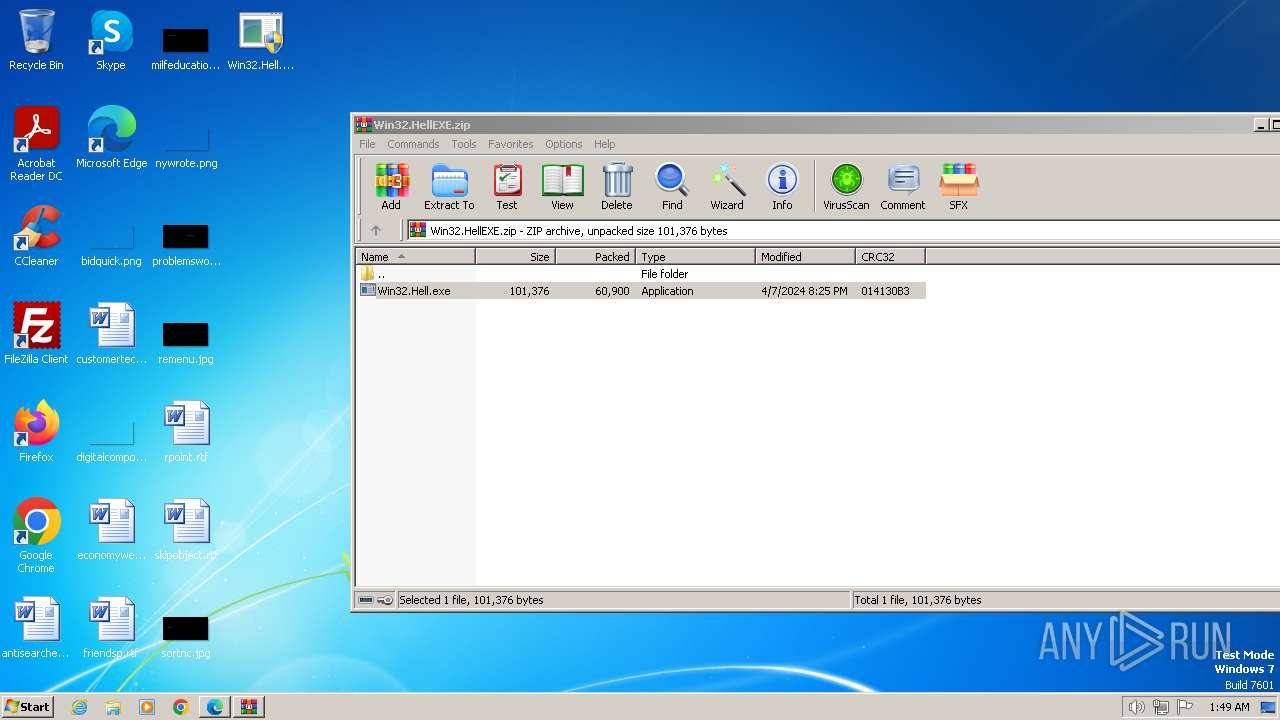Image resolution: width=1280 pixels, height=720 pixels.
Task: Select the CCleaner desktop shortcut
Action: pos(36,237)
